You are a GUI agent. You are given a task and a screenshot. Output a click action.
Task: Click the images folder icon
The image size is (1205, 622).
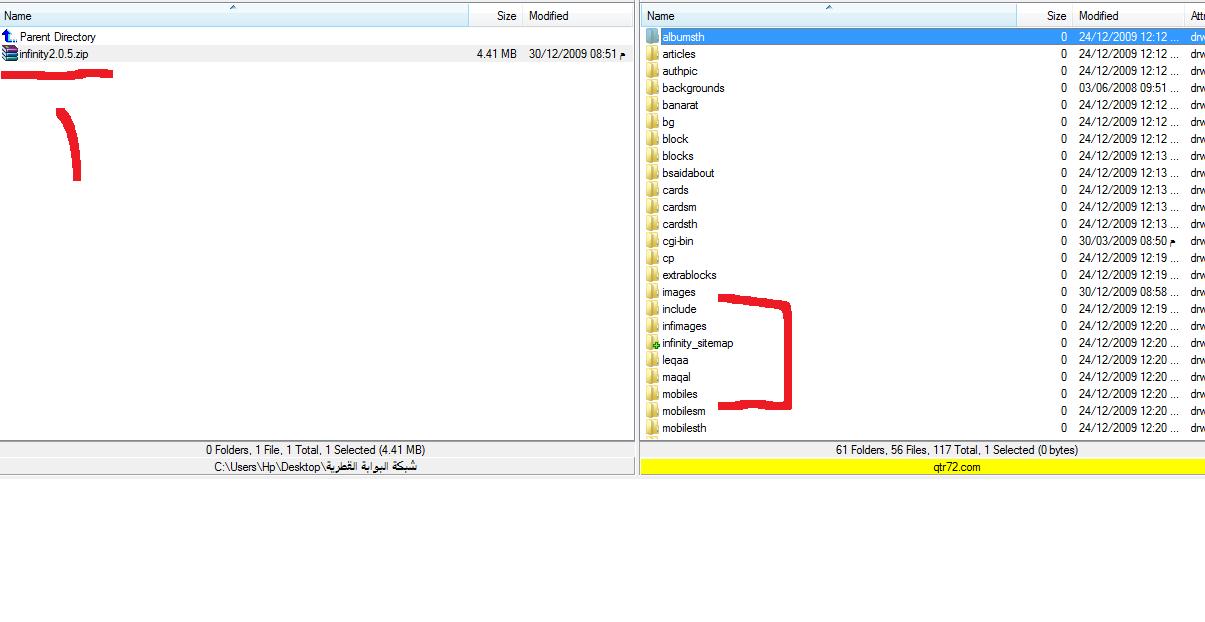652,292
